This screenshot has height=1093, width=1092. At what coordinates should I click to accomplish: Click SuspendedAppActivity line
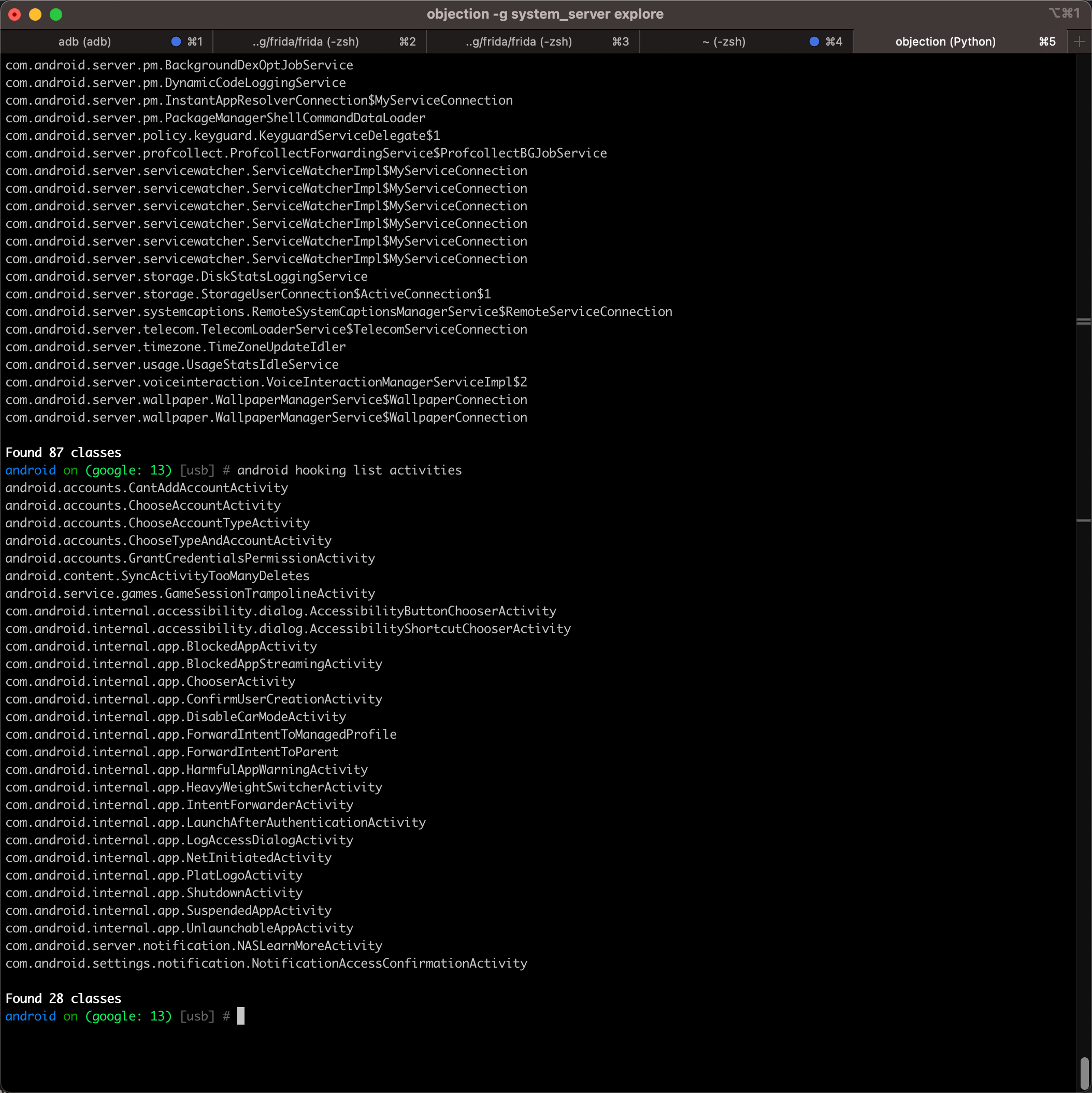coord(168,910)
